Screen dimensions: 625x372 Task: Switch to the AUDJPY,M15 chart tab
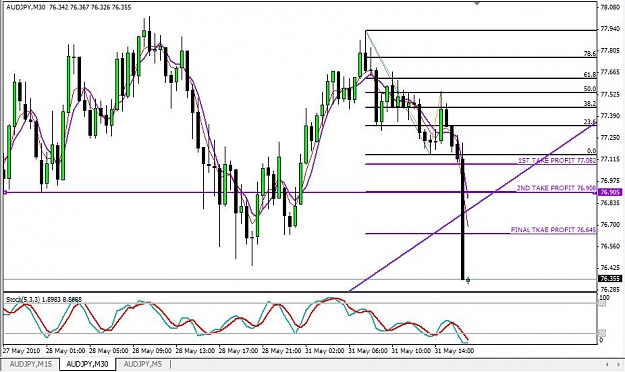pos(31,364)
